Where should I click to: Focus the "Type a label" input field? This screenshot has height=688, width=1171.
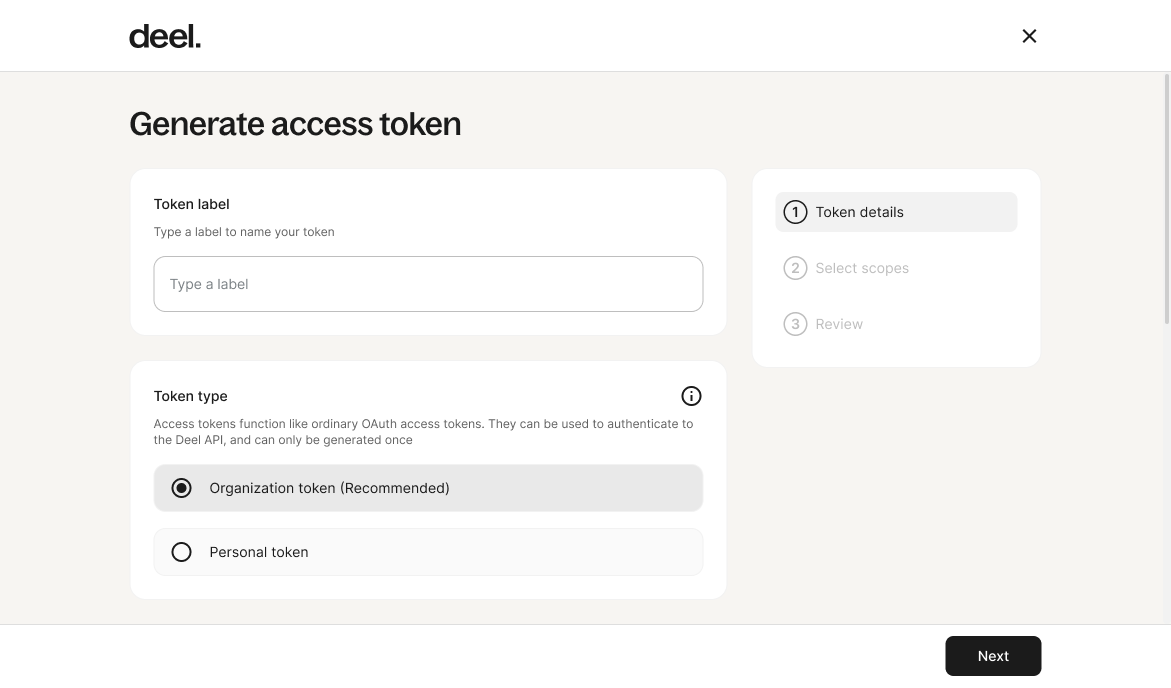[x=428, y=284]
